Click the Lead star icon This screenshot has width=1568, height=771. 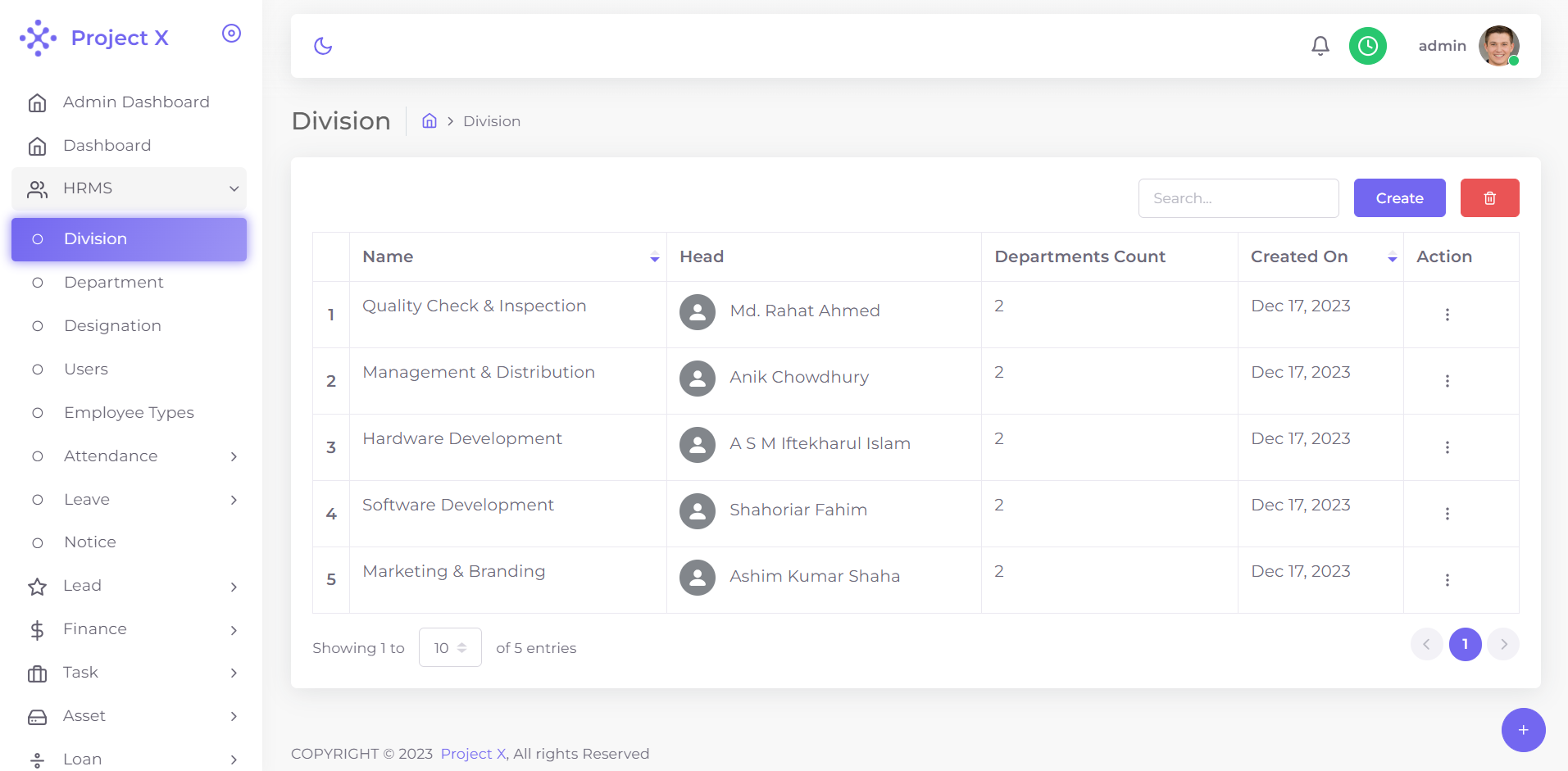tap(37, 587)
